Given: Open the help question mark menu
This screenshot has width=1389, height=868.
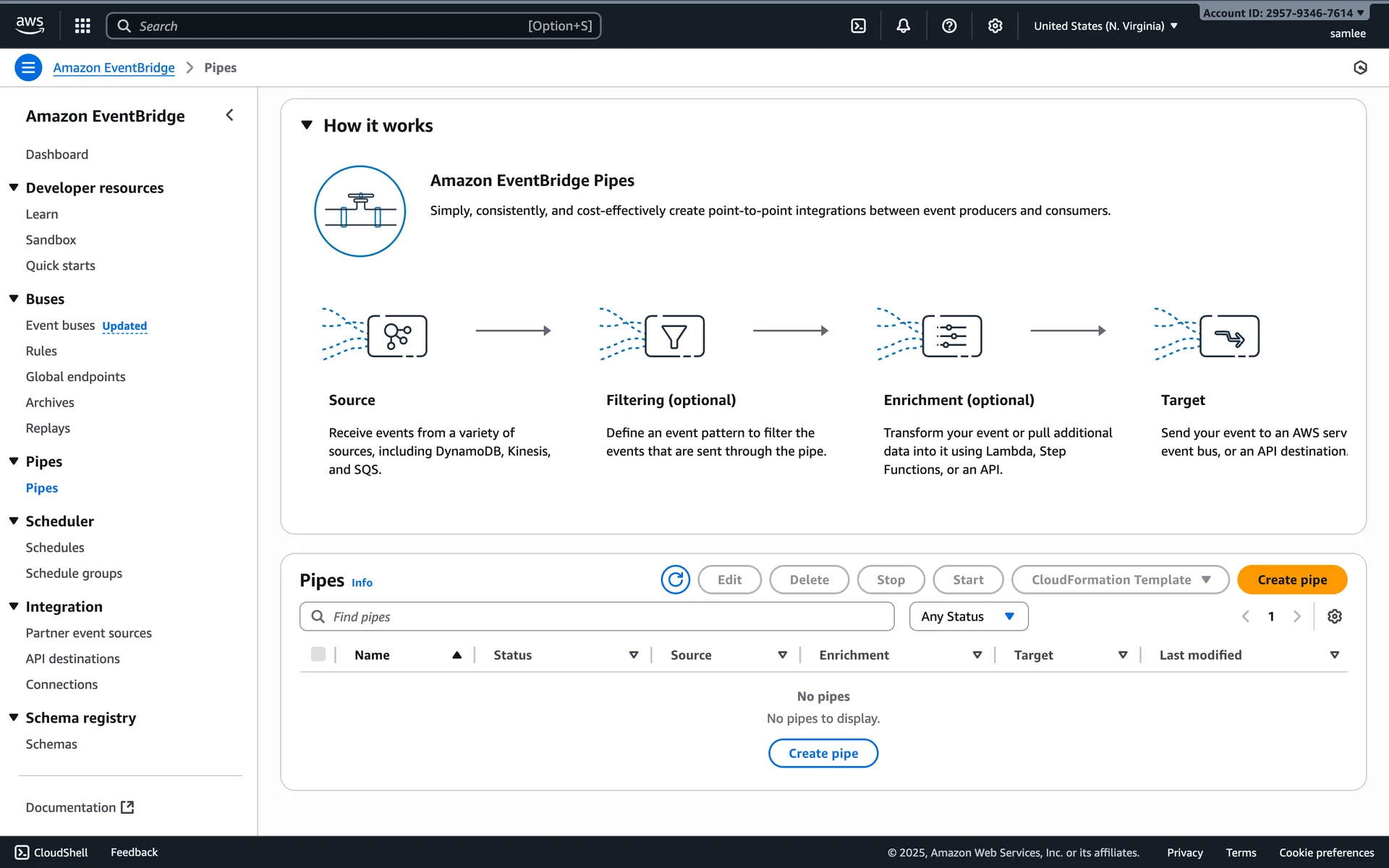Looking at the screenshot, I should 949,26.
